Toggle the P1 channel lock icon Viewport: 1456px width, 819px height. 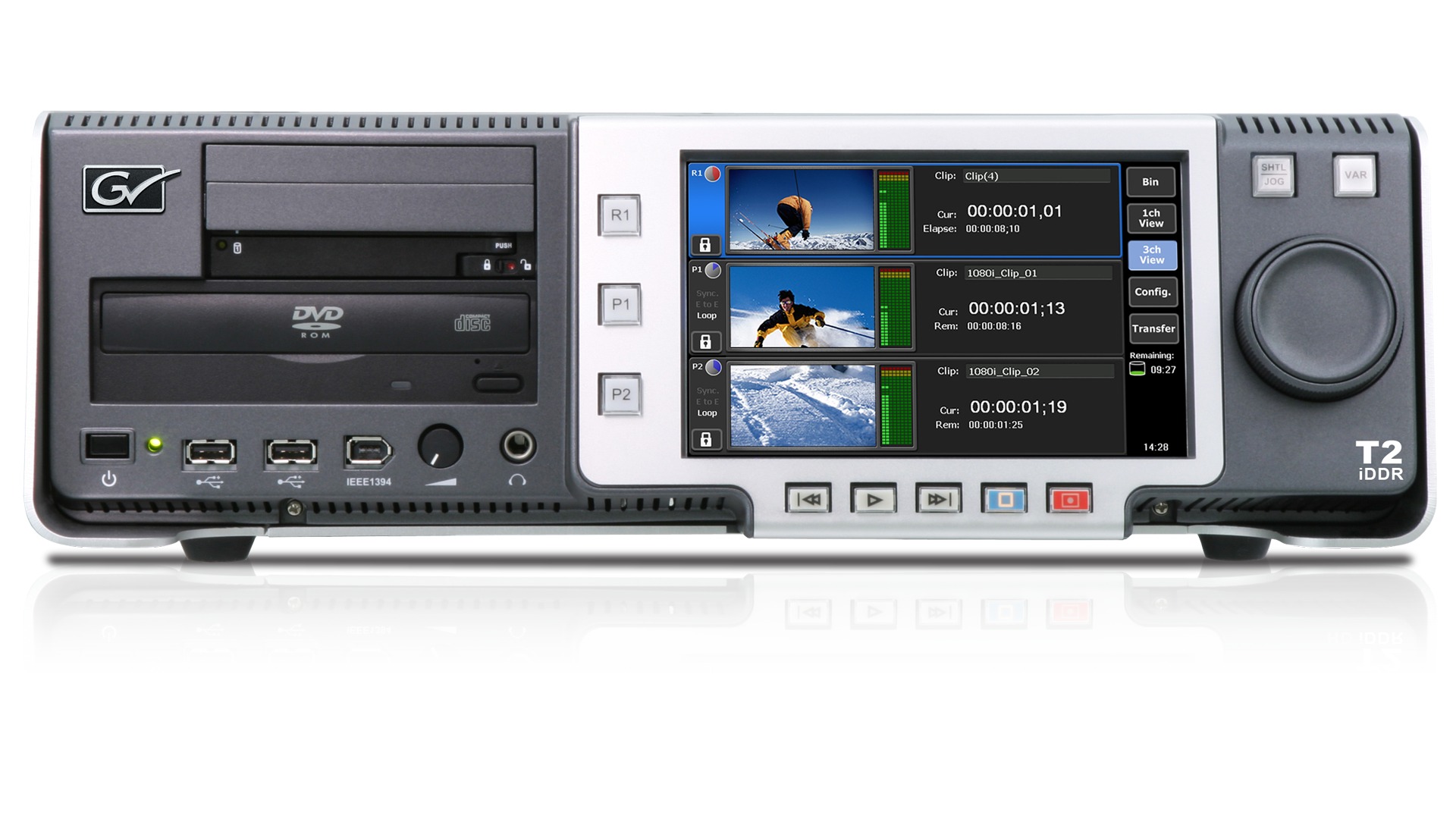[705, 342]
